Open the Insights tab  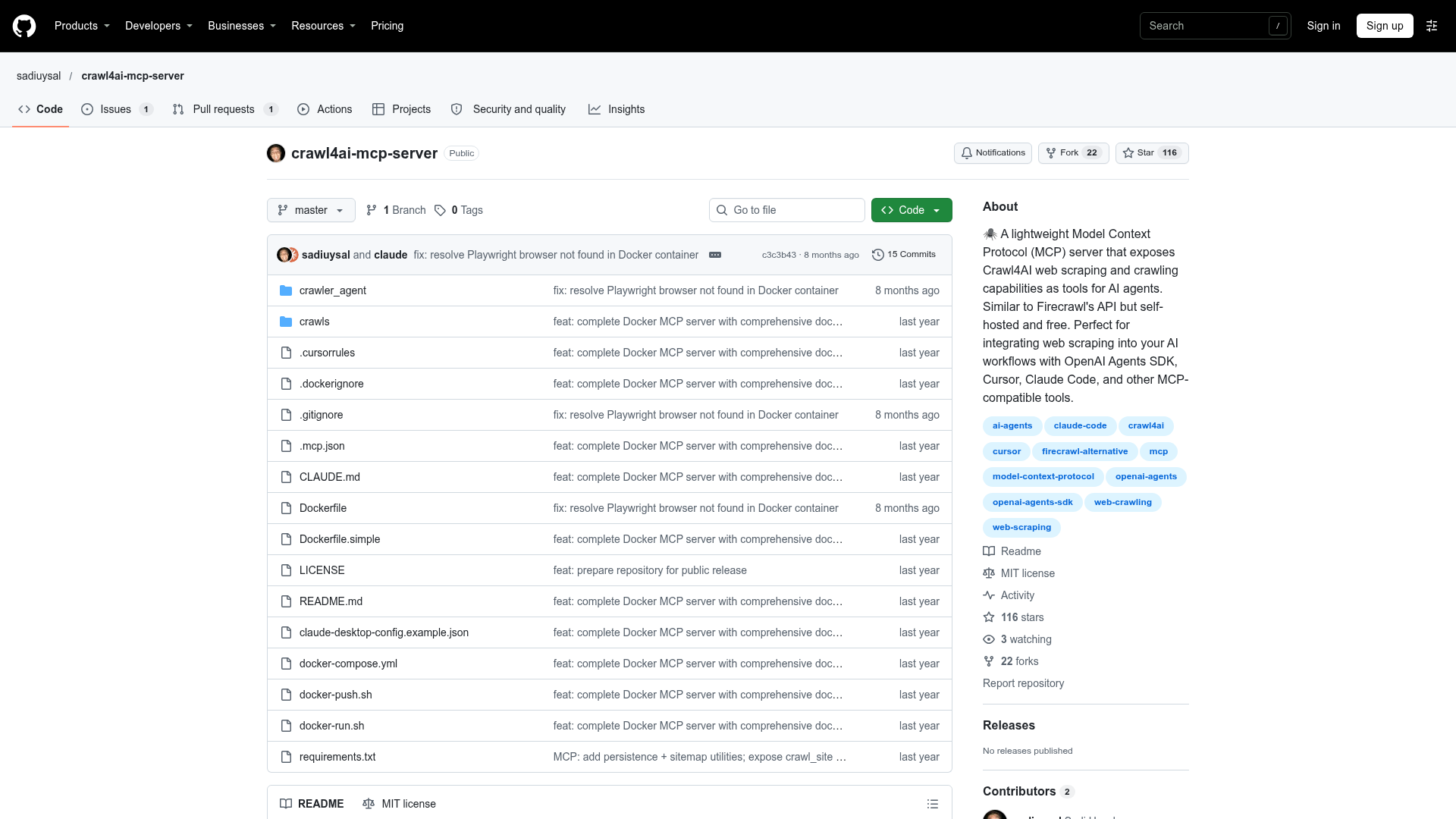point(617,109)
